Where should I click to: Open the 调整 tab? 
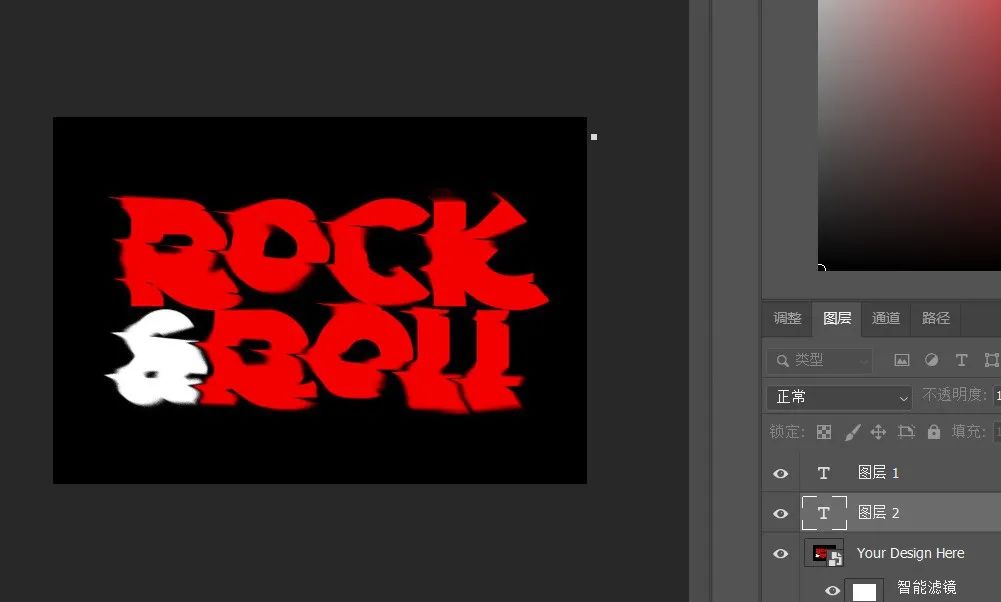(x=787, y=318)
